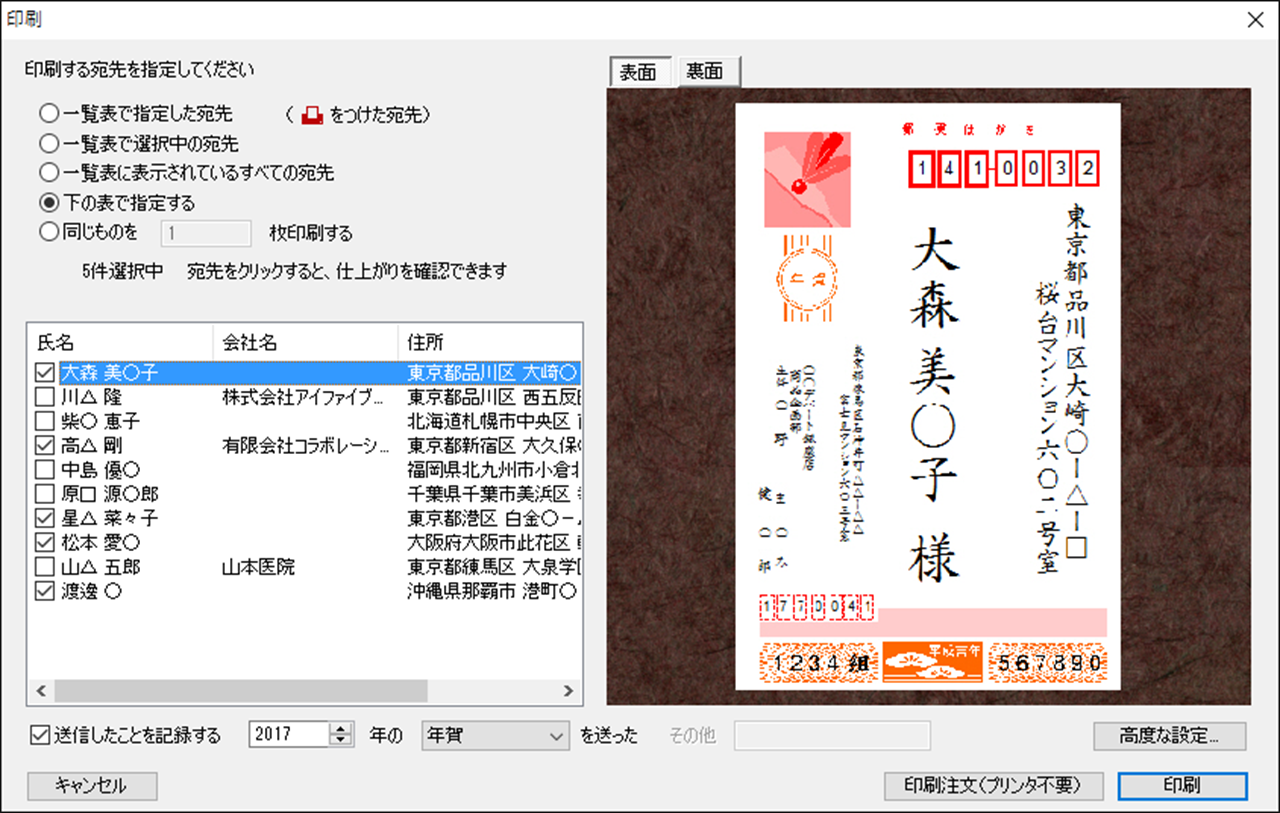Click the postcard preview thumbnail
The image size is (1280, 813).
tap(928, 397)
